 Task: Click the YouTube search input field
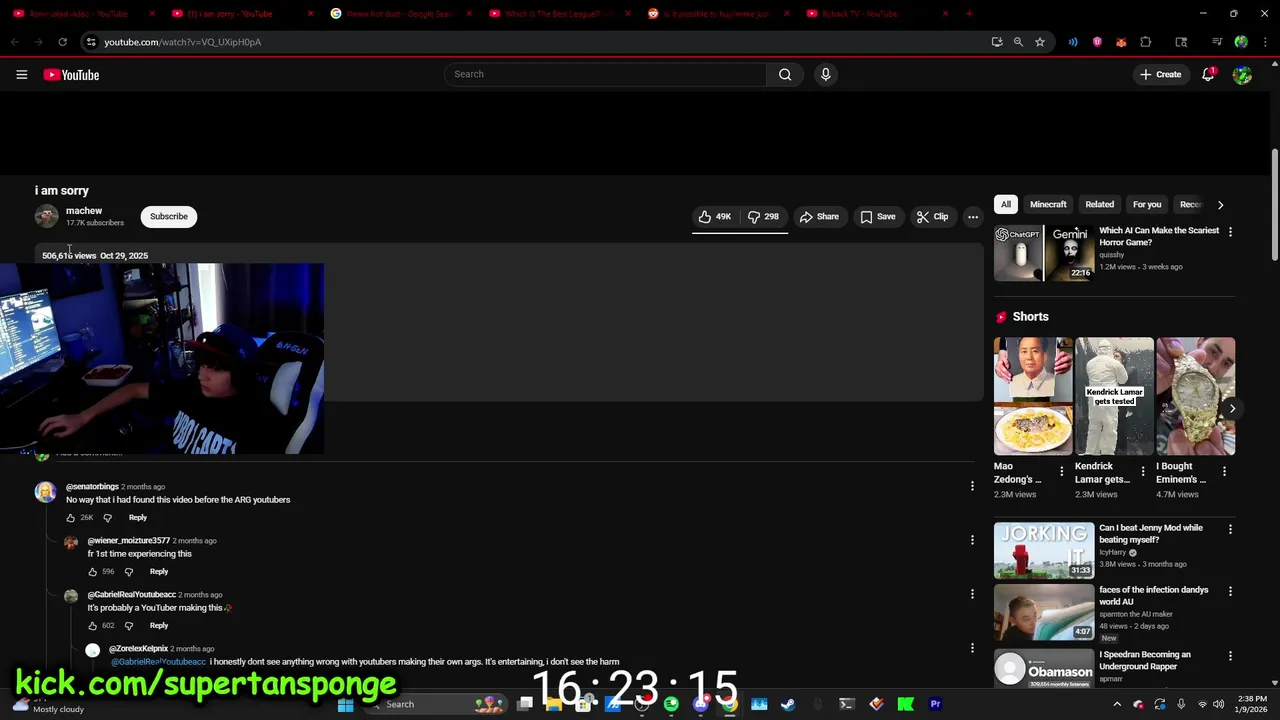pos(605,74)
